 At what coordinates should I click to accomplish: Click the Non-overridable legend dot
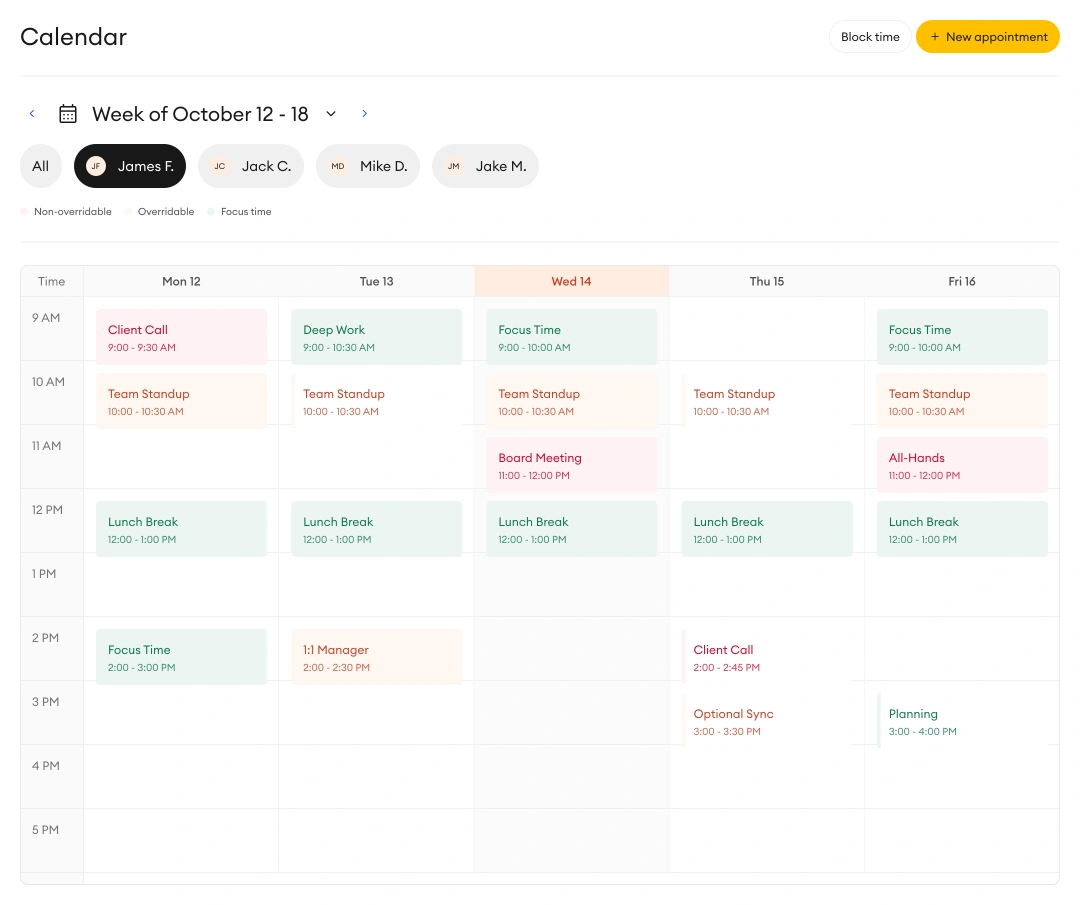click(24, 211)
